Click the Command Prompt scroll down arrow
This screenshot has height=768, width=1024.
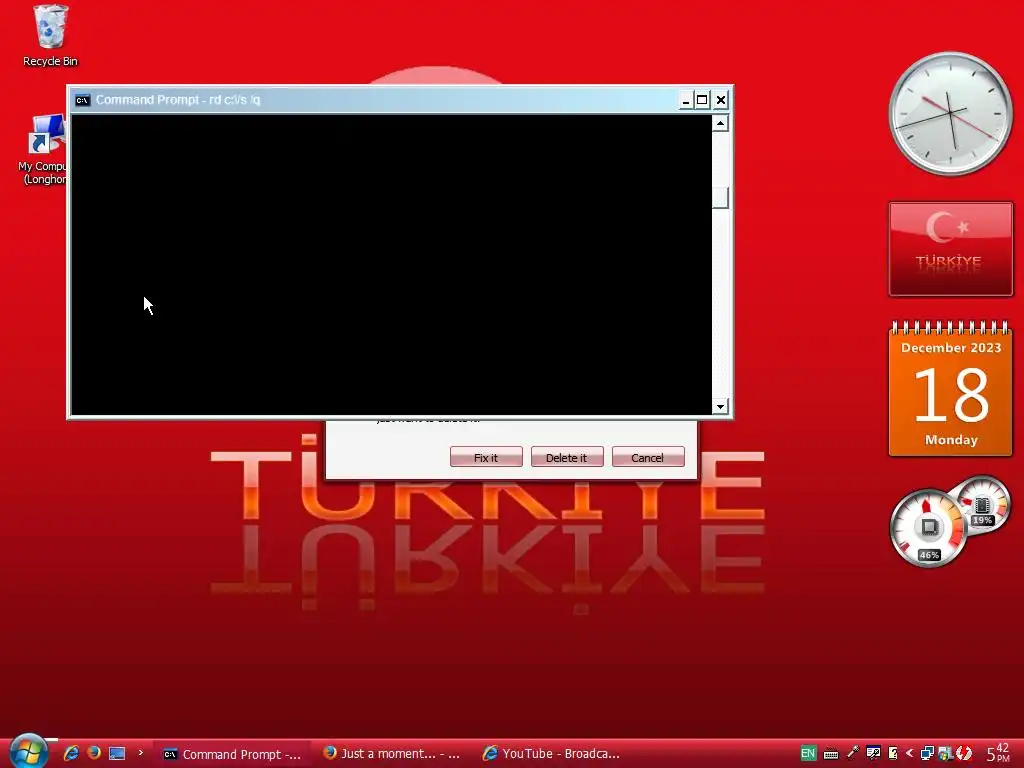coord(720,406)
